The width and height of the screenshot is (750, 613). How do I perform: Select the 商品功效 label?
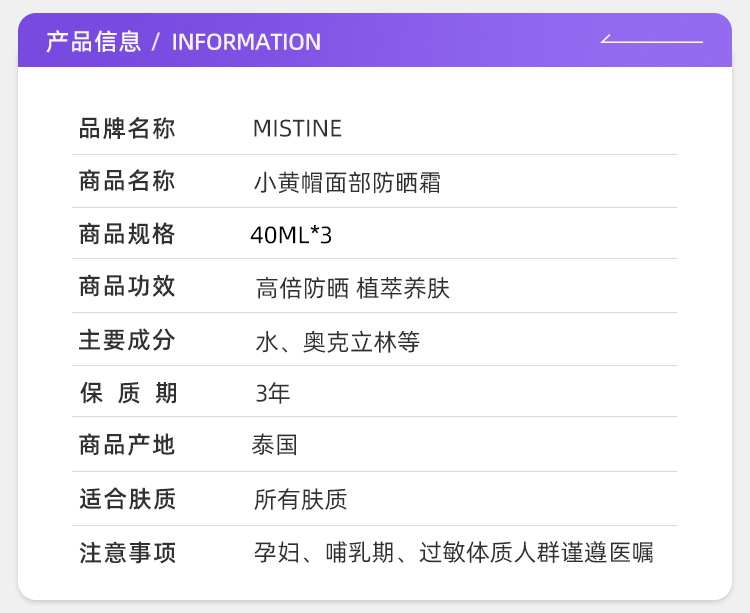coord(127,286)
